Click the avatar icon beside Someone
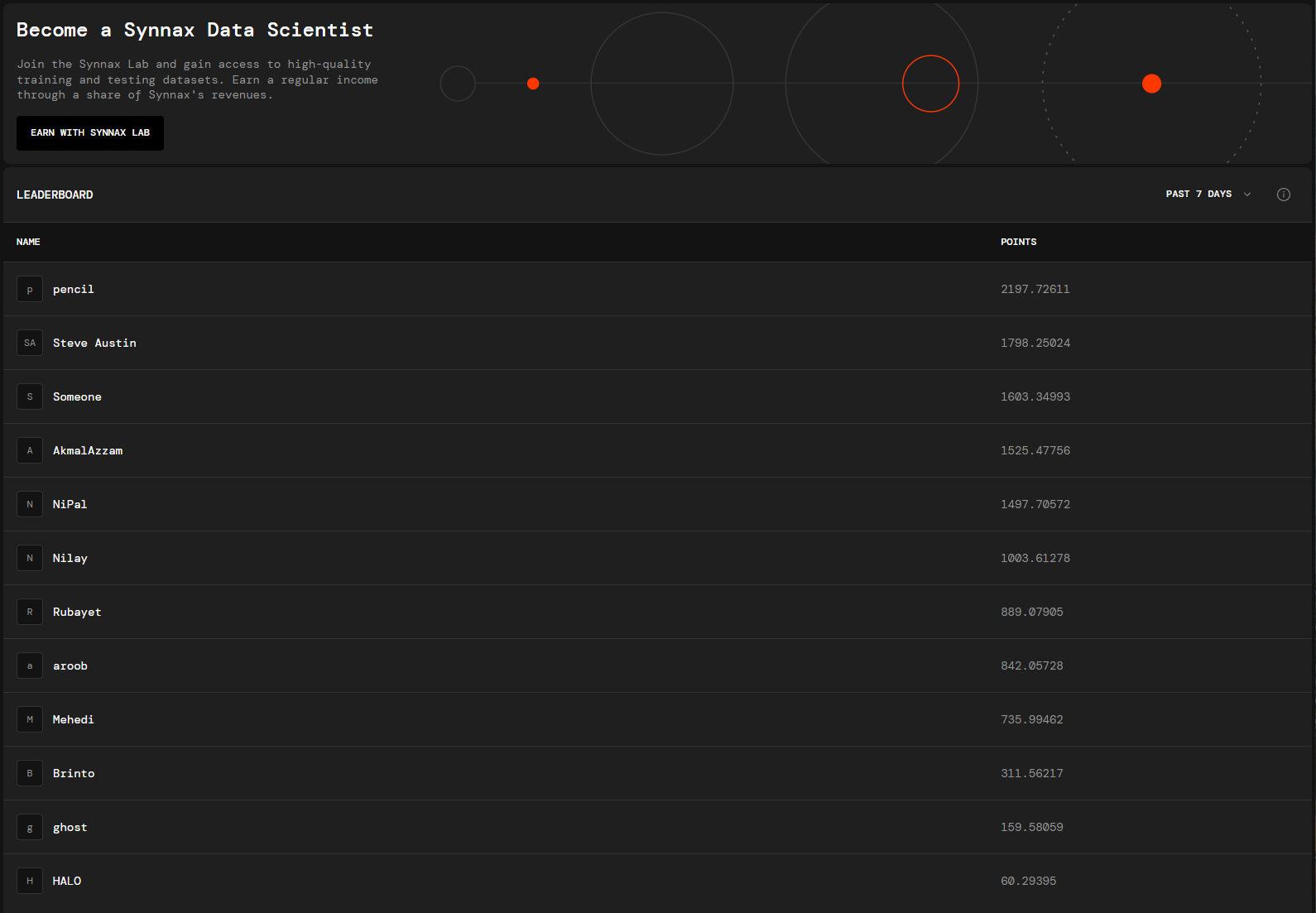The width and height of the screenshot is (1316, 913). click(x=30, y=396)
